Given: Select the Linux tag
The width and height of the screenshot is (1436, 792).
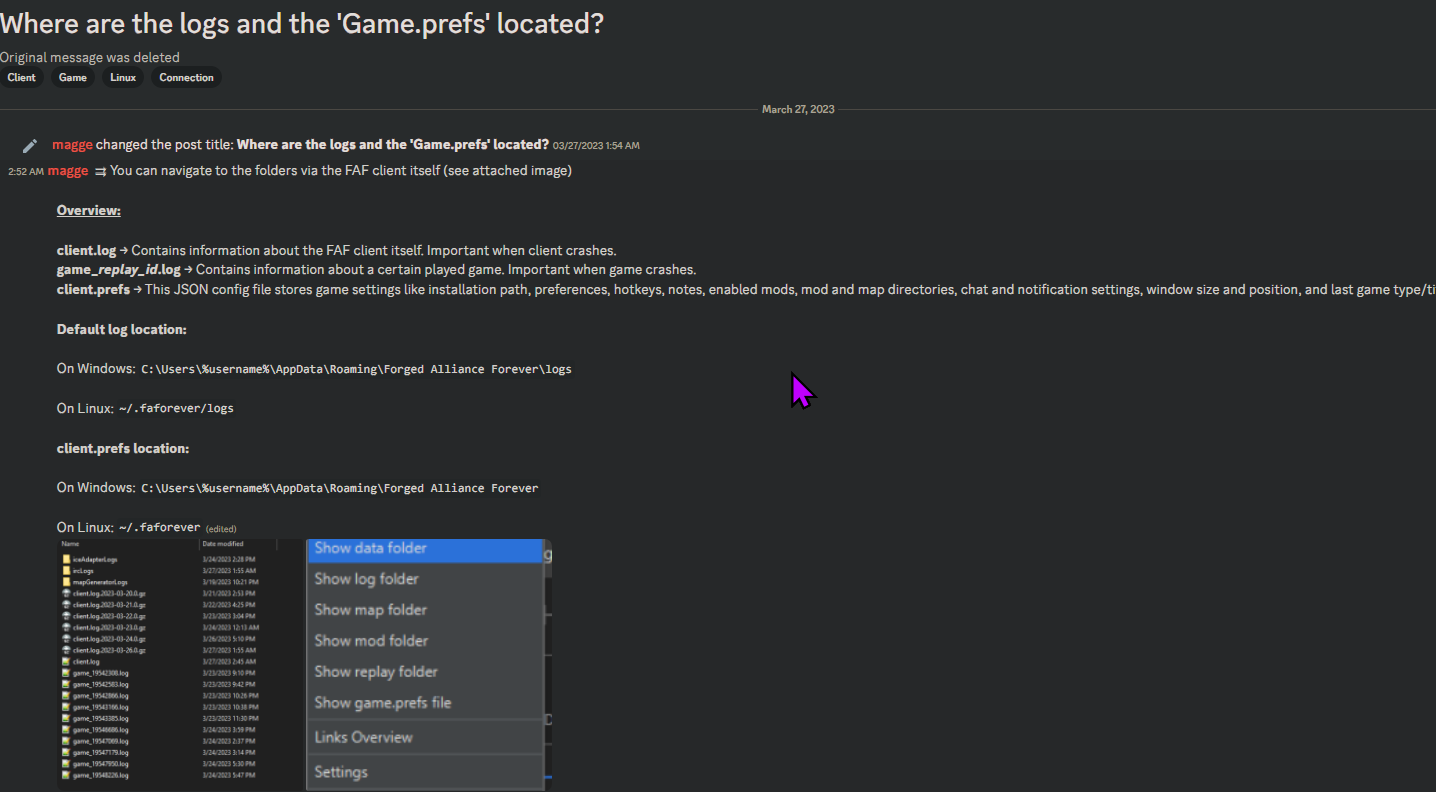Looking at the screenshot, I should click(123, 77).
